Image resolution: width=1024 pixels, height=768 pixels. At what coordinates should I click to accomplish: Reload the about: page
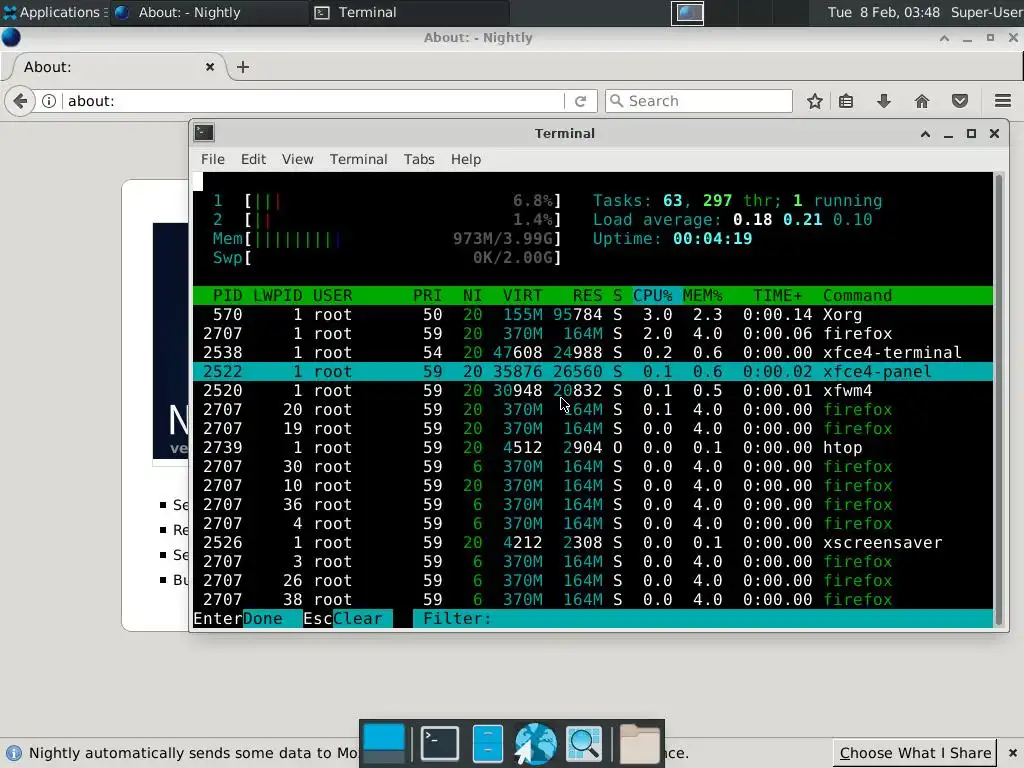[580, 101]
